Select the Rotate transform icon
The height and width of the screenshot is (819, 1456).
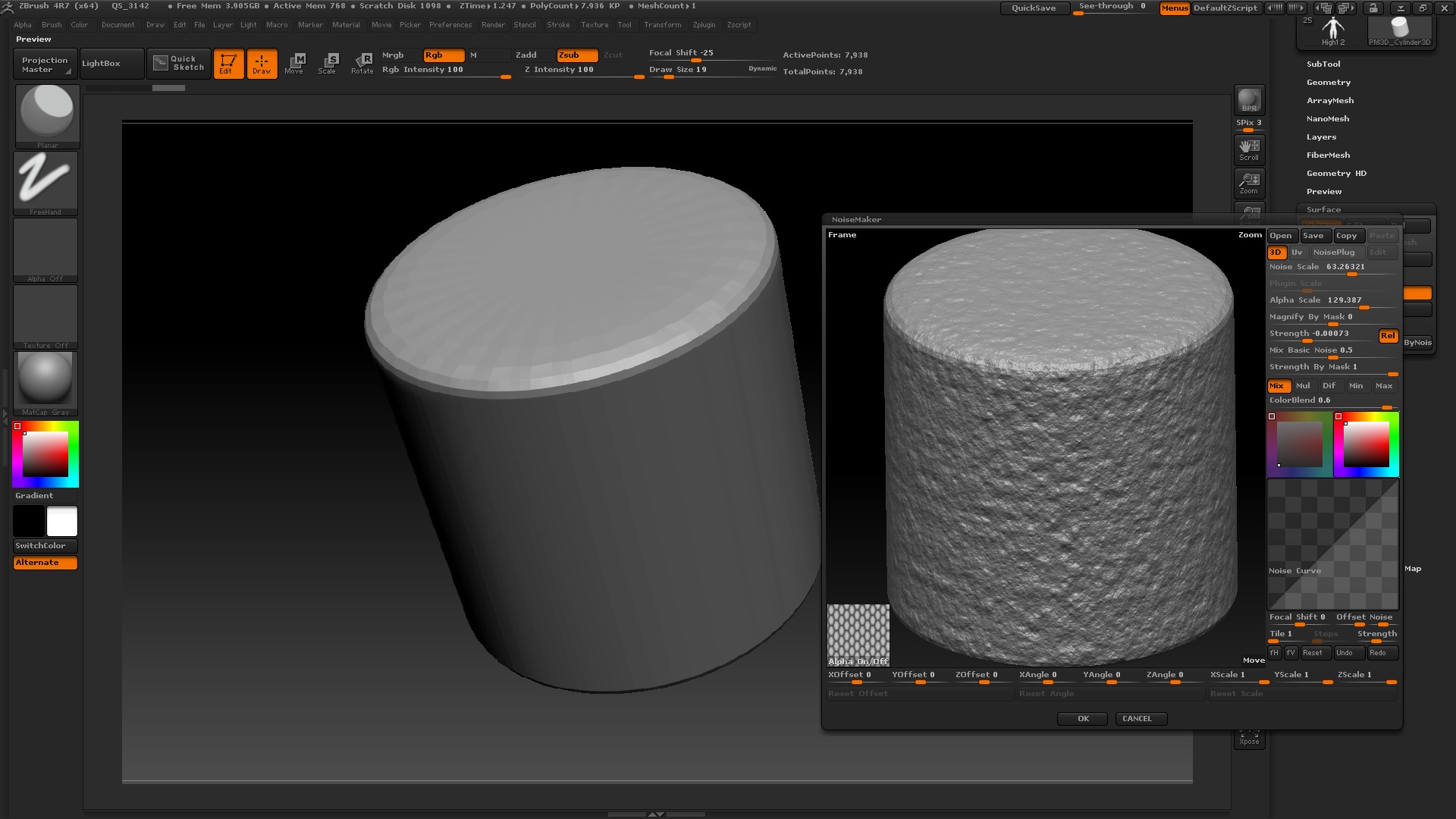pos(362,64)
